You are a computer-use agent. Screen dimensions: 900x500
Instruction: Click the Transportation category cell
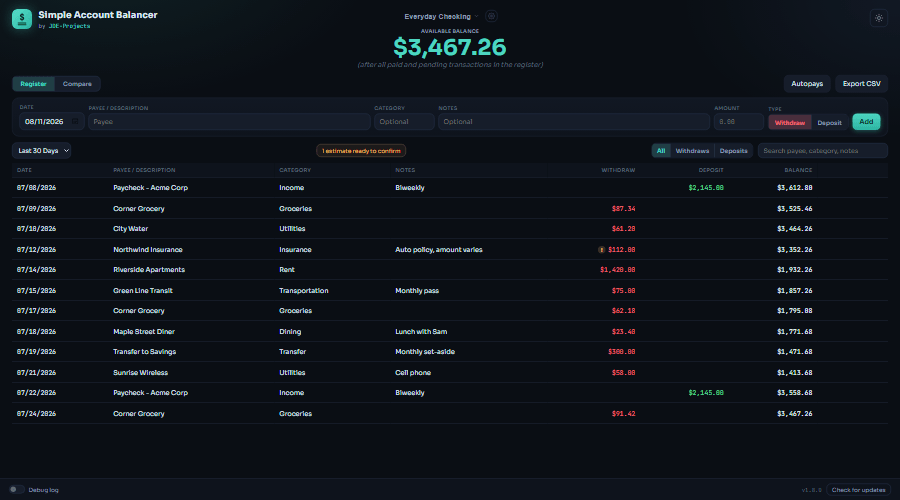(x=304, y=290)
